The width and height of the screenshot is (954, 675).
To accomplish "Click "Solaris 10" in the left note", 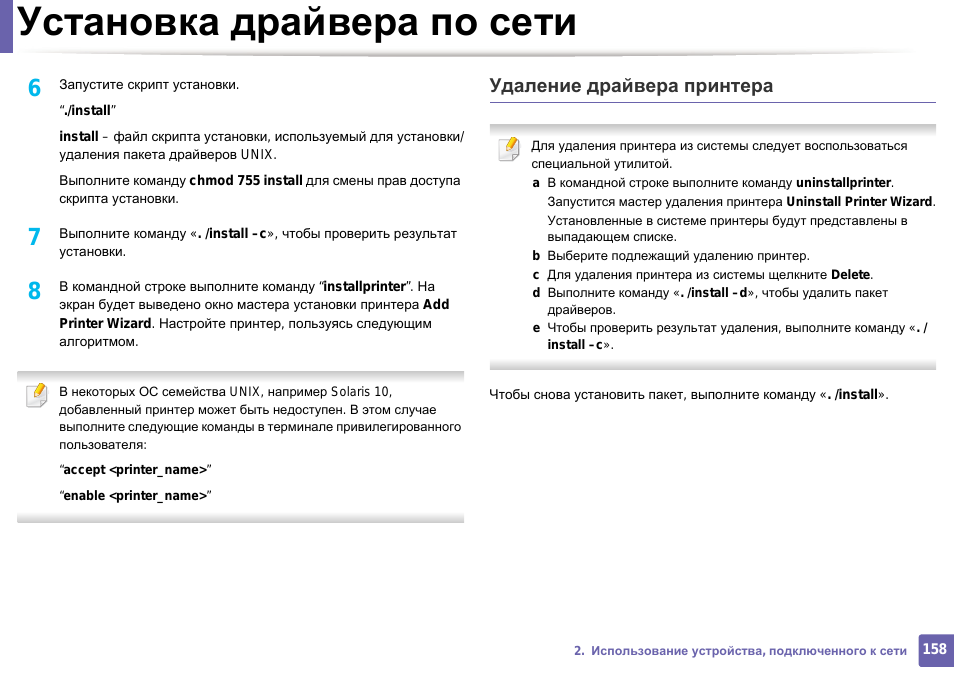I will [x=362, y=392].
